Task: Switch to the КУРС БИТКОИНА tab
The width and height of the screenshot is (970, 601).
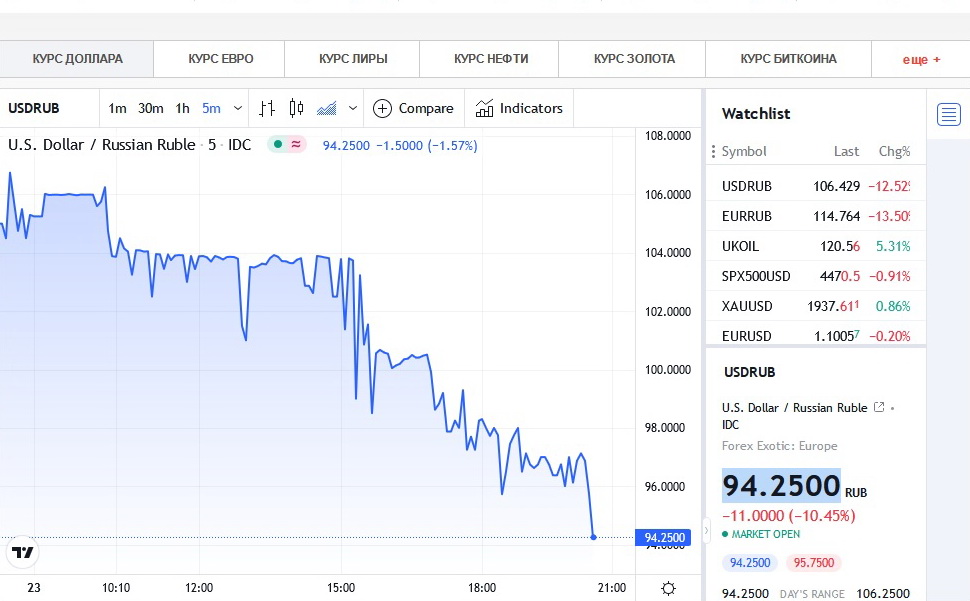Action: click(788, 59)
